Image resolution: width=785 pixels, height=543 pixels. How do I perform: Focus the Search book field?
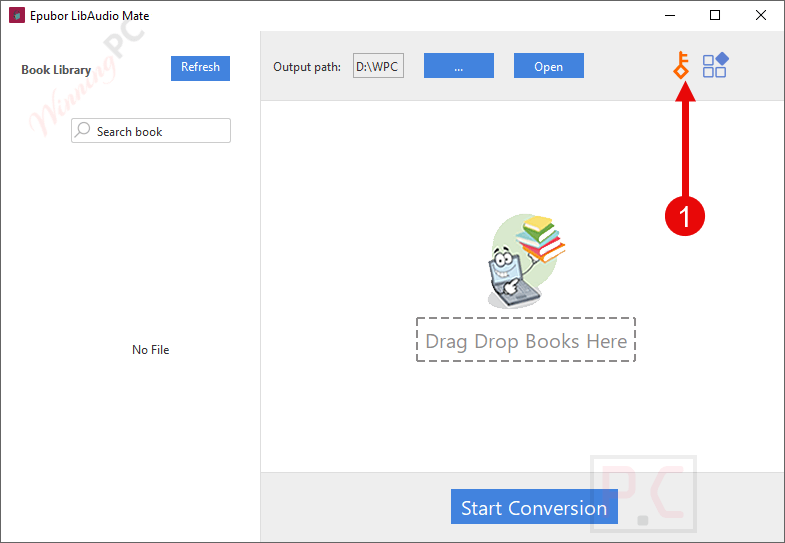(x=151, y=131)
